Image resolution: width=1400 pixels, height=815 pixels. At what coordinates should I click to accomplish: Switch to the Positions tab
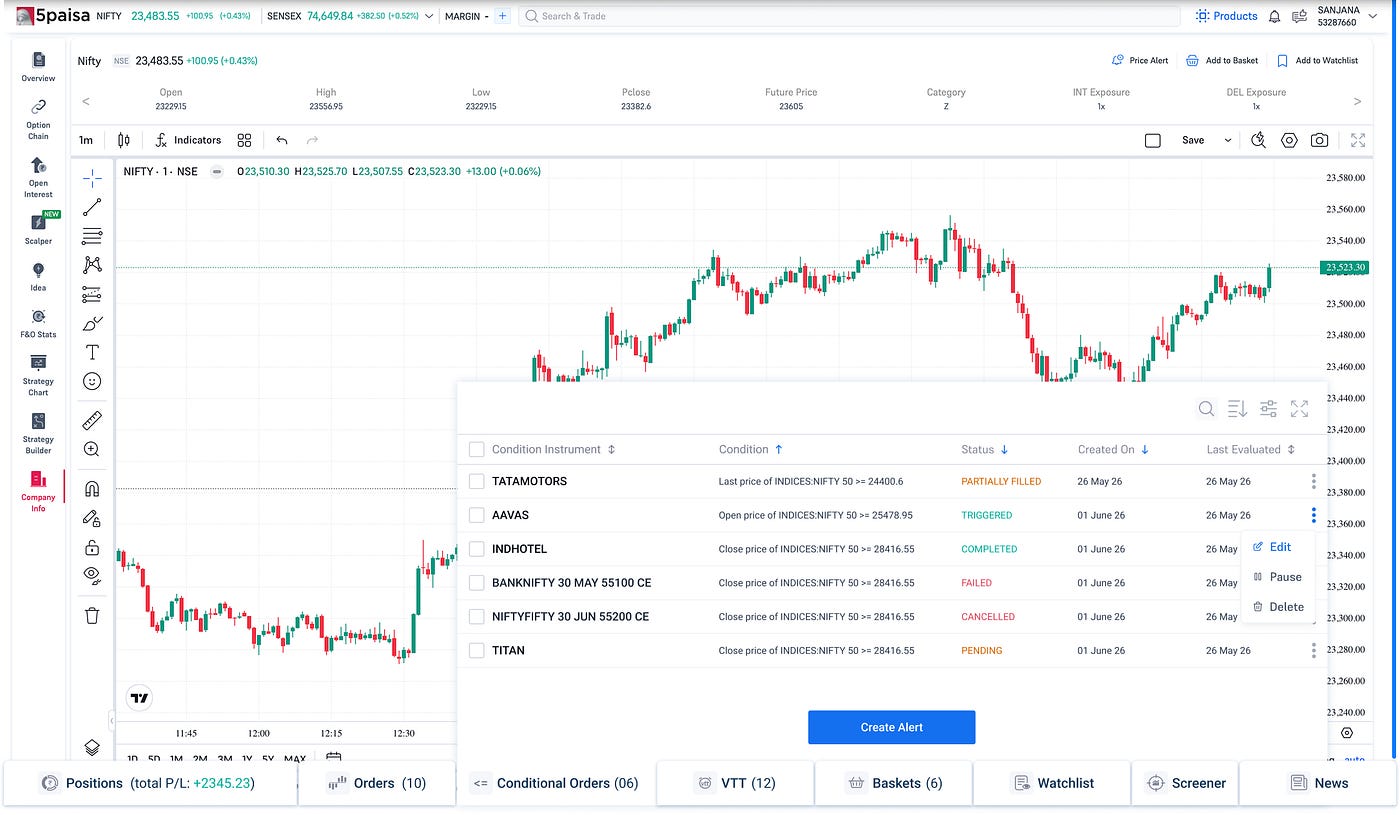[x=151, y=783]
